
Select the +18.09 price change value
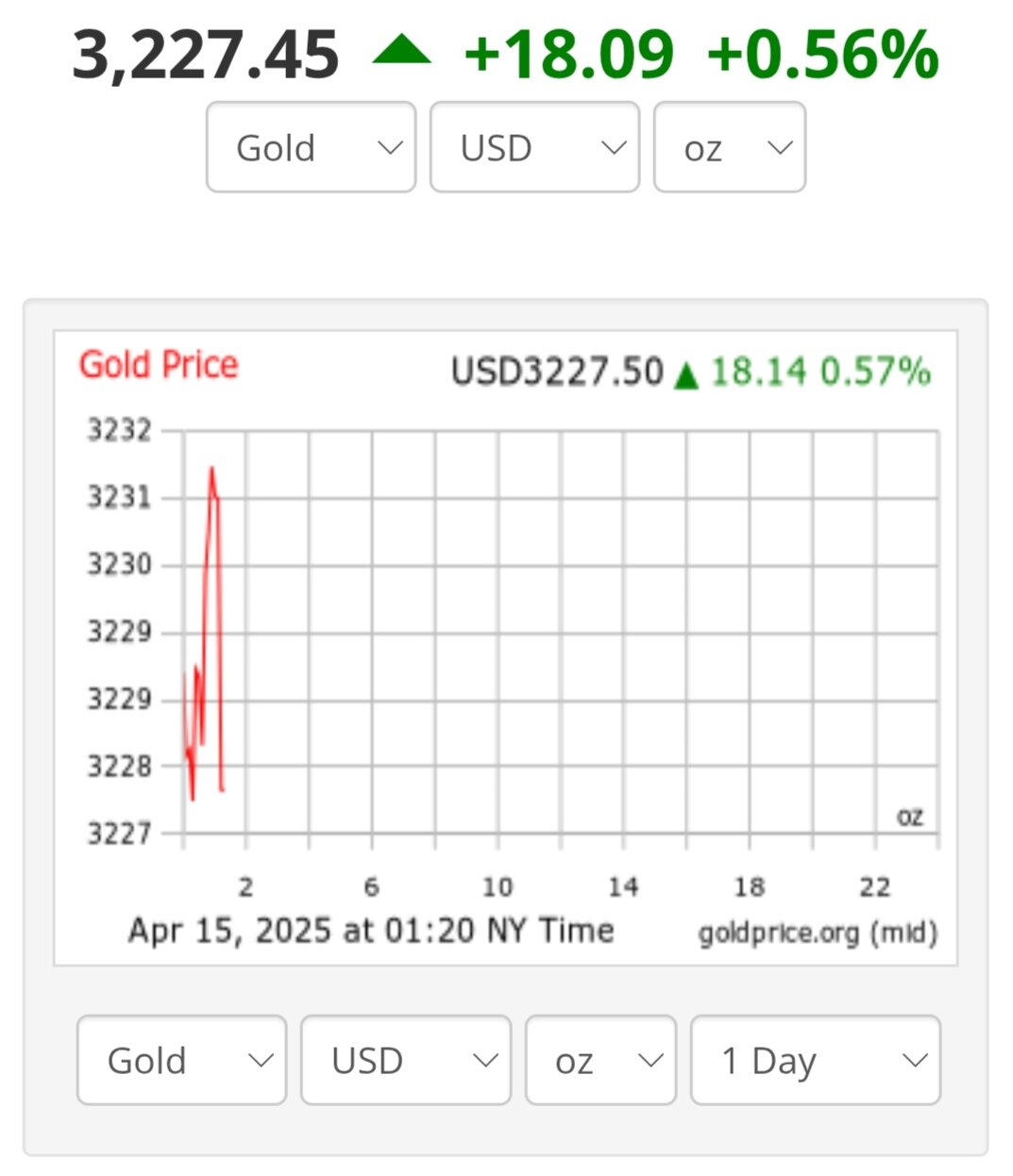(x=569, y=54)
